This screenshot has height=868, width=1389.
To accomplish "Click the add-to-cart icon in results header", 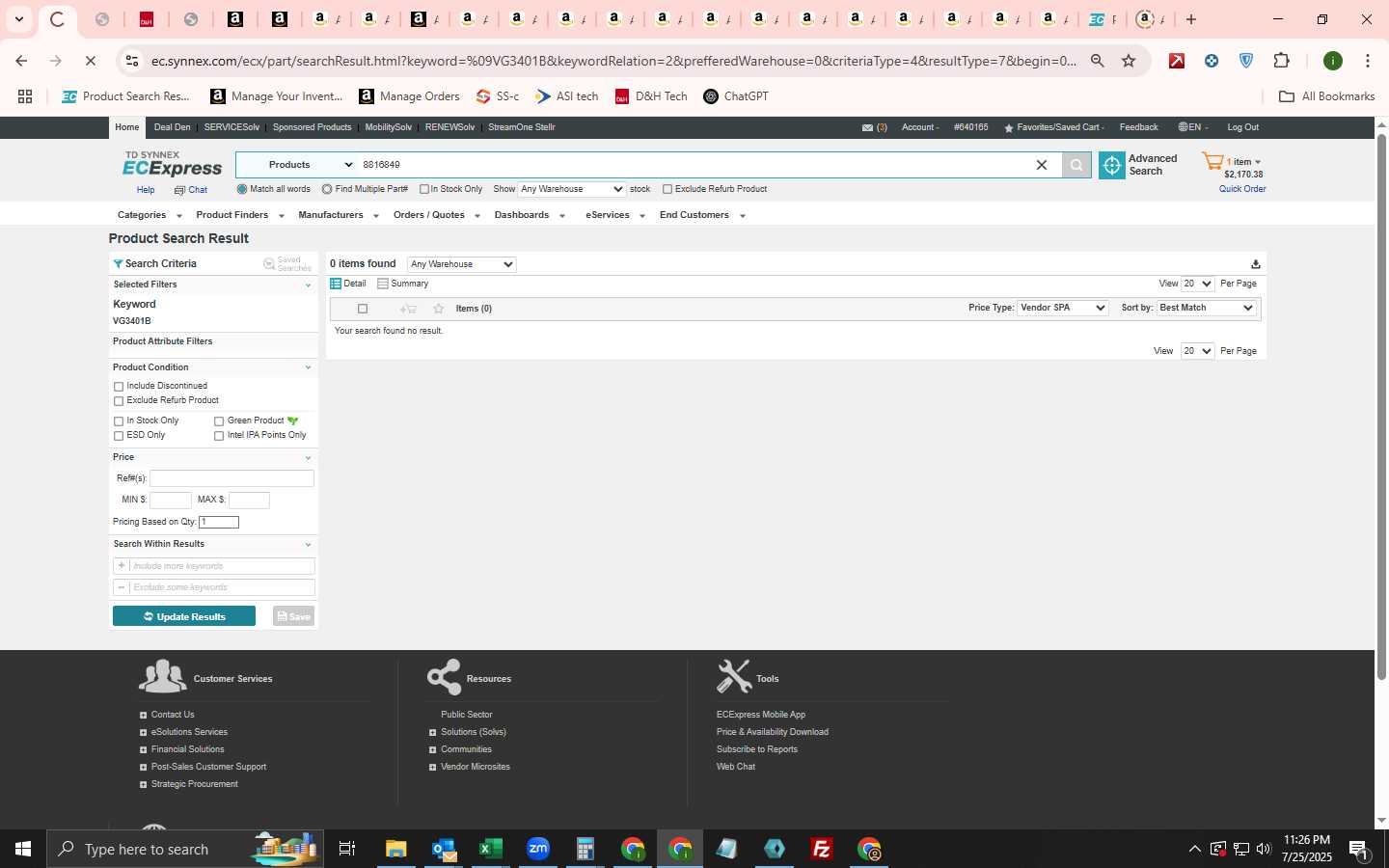I will pos(408,309).
